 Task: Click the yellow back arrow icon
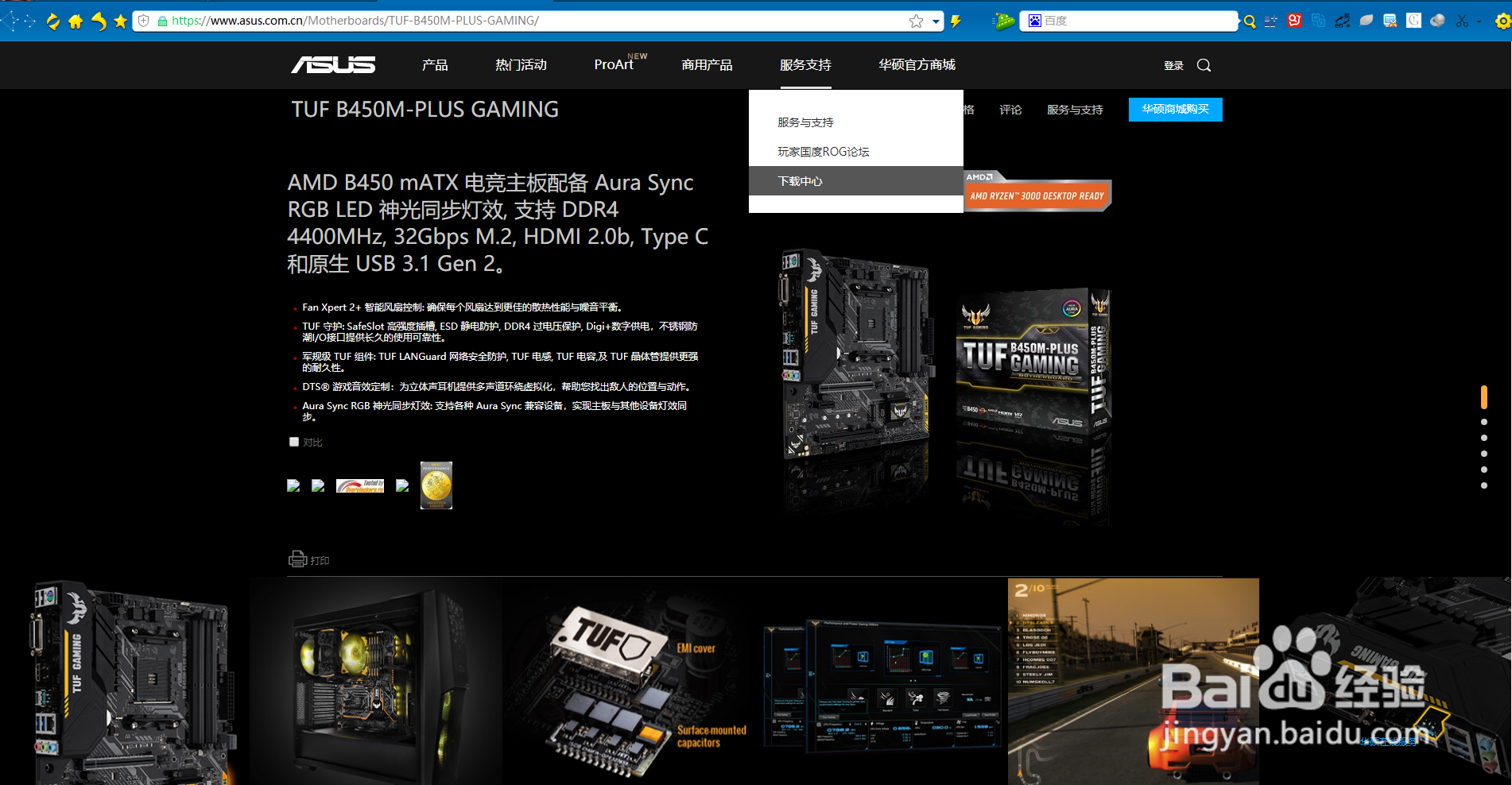tap(99, 21)
